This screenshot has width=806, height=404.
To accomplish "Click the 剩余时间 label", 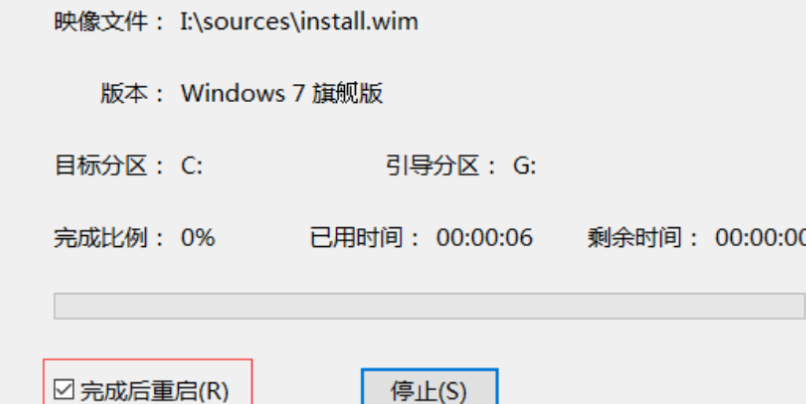I will pyautogui.click(x=635, y=237).
